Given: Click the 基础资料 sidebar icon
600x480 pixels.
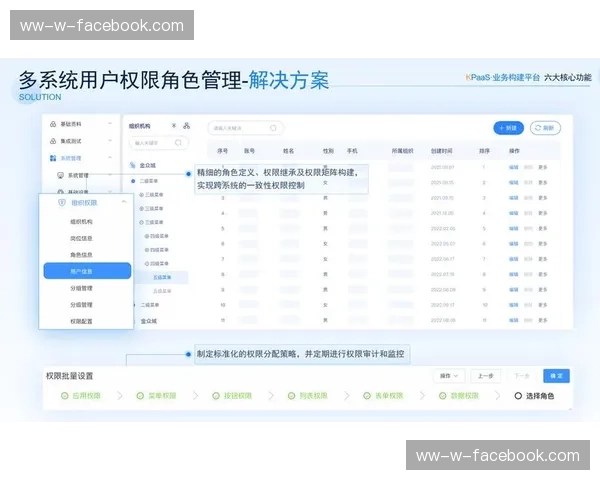Looking at the screenshot, I should [53, 124].
